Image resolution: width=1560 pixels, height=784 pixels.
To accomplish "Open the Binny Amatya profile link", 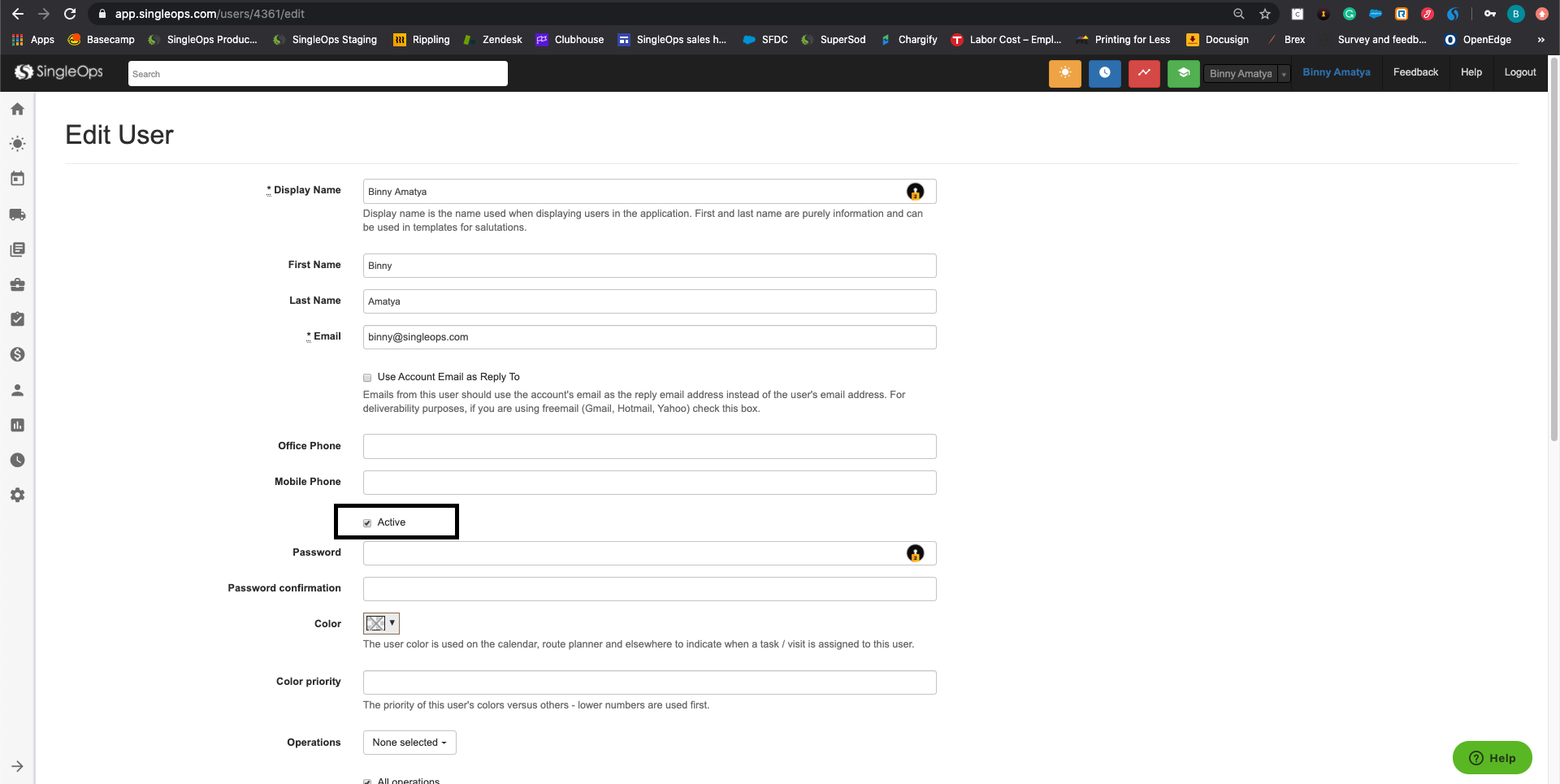I will pyautogui.click(x=1337, y=72).
